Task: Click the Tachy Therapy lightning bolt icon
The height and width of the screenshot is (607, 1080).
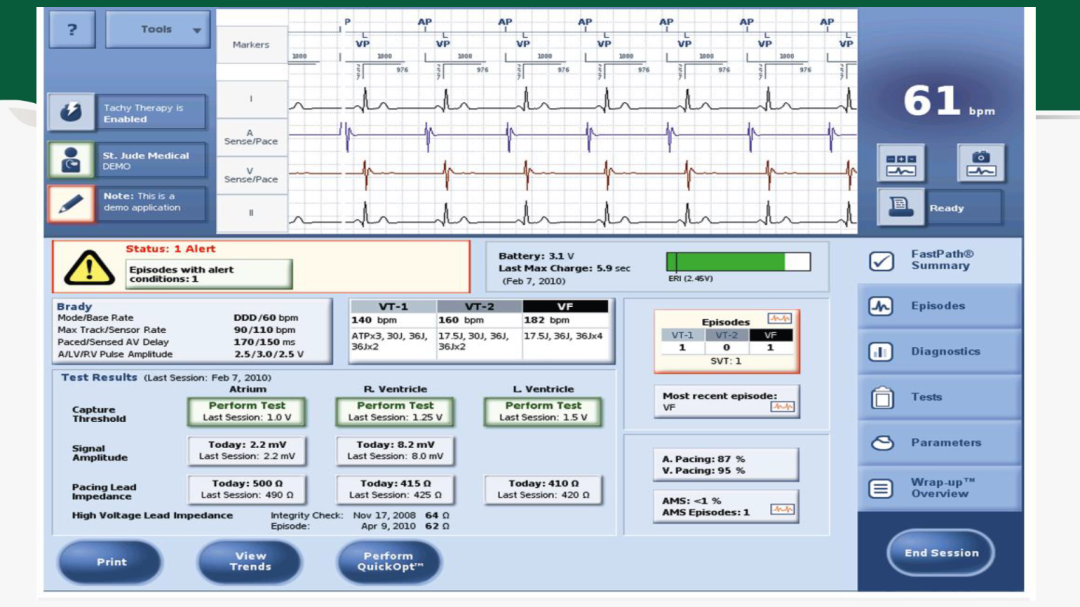Action: click(71, 113)
